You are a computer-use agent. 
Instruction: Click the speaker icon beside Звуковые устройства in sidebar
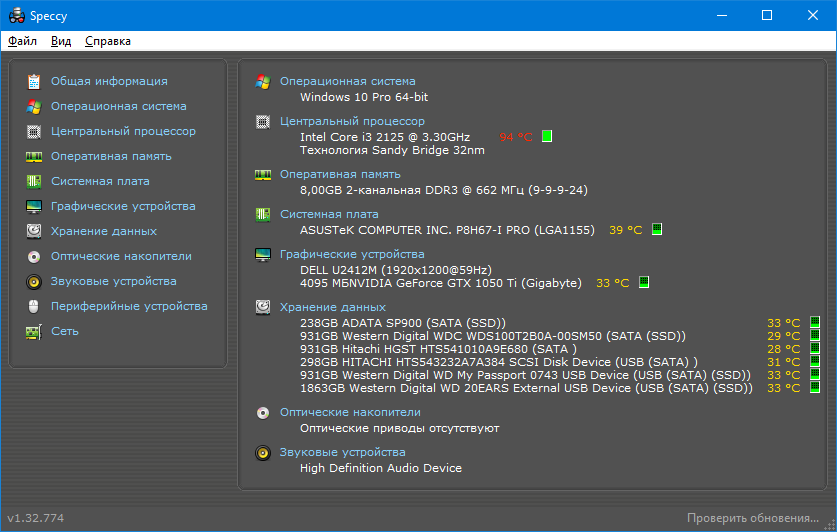point(34,281)
